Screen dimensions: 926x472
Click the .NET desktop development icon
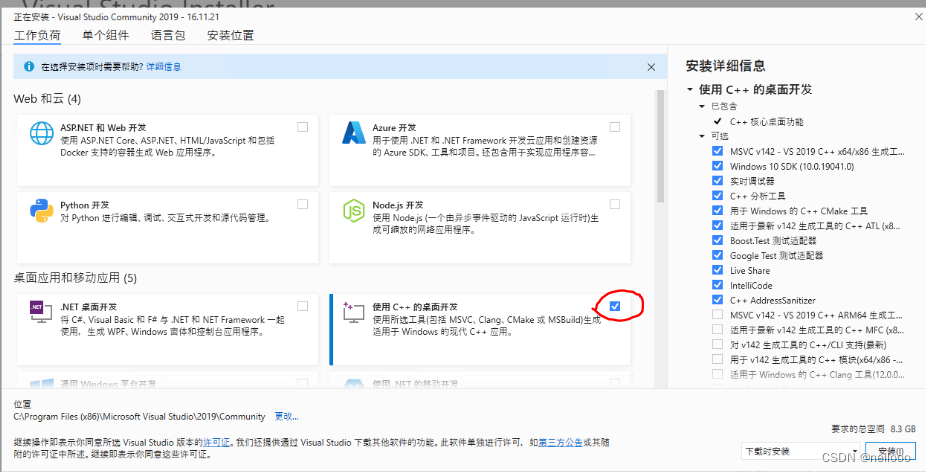point(41,311)
